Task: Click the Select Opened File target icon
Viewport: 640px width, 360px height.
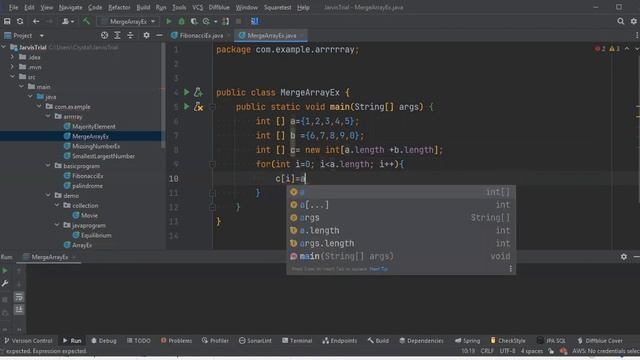Action: pyautogui.click(x=104, y=36)
